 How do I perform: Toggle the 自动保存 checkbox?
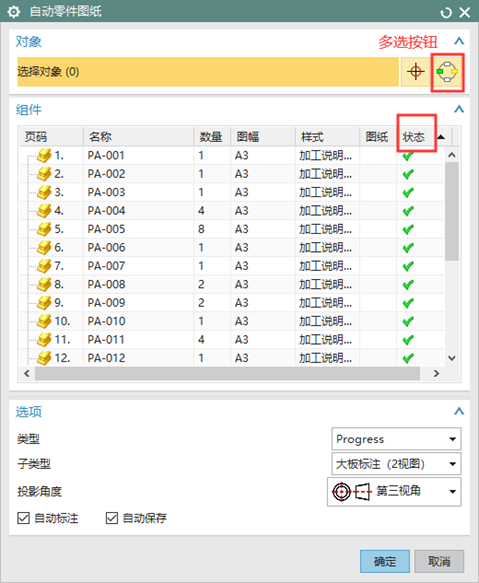112,518
